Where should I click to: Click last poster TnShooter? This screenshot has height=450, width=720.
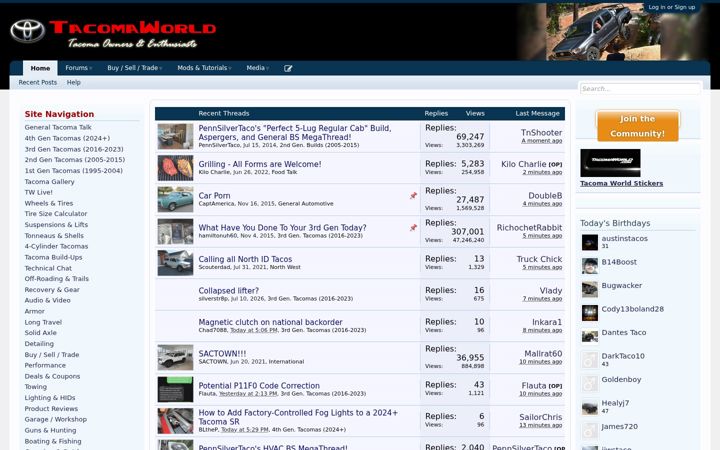pyautogui.click(x=541, y=132)
